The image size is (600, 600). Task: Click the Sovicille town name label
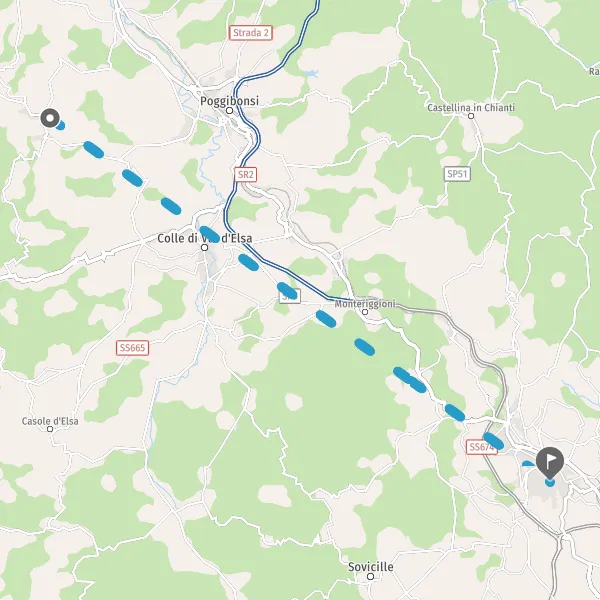click(x=371, y=567)
